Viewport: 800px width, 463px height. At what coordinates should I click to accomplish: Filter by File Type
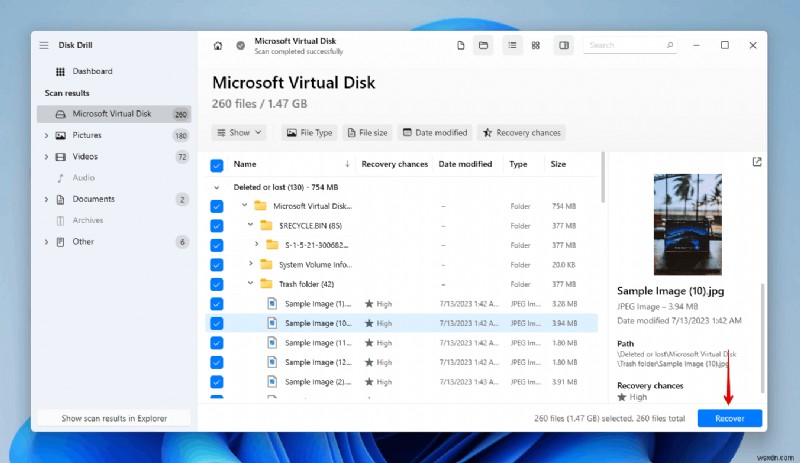coord(309,133)
